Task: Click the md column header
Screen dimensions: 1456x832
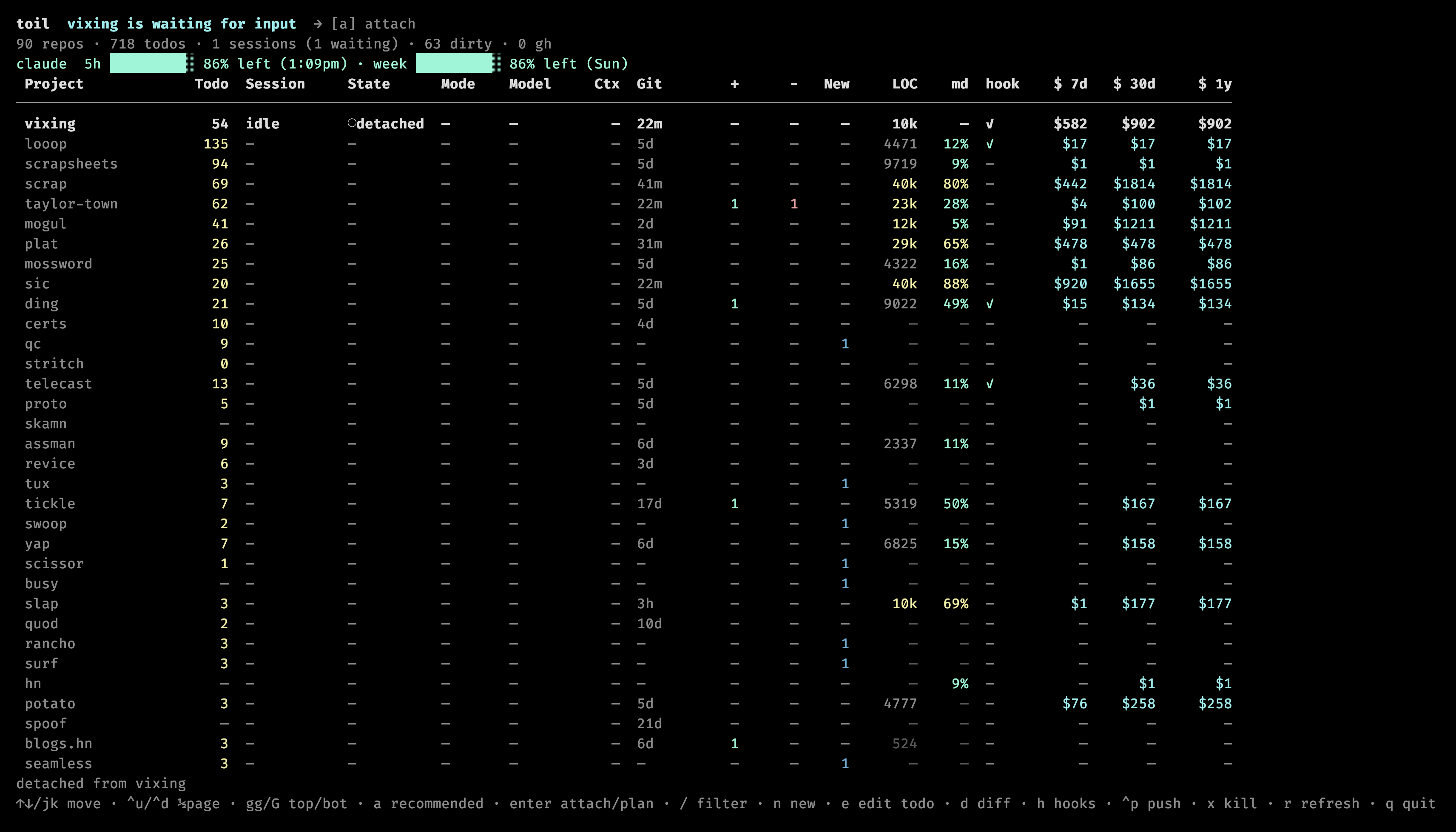Action: click(960, 84)
